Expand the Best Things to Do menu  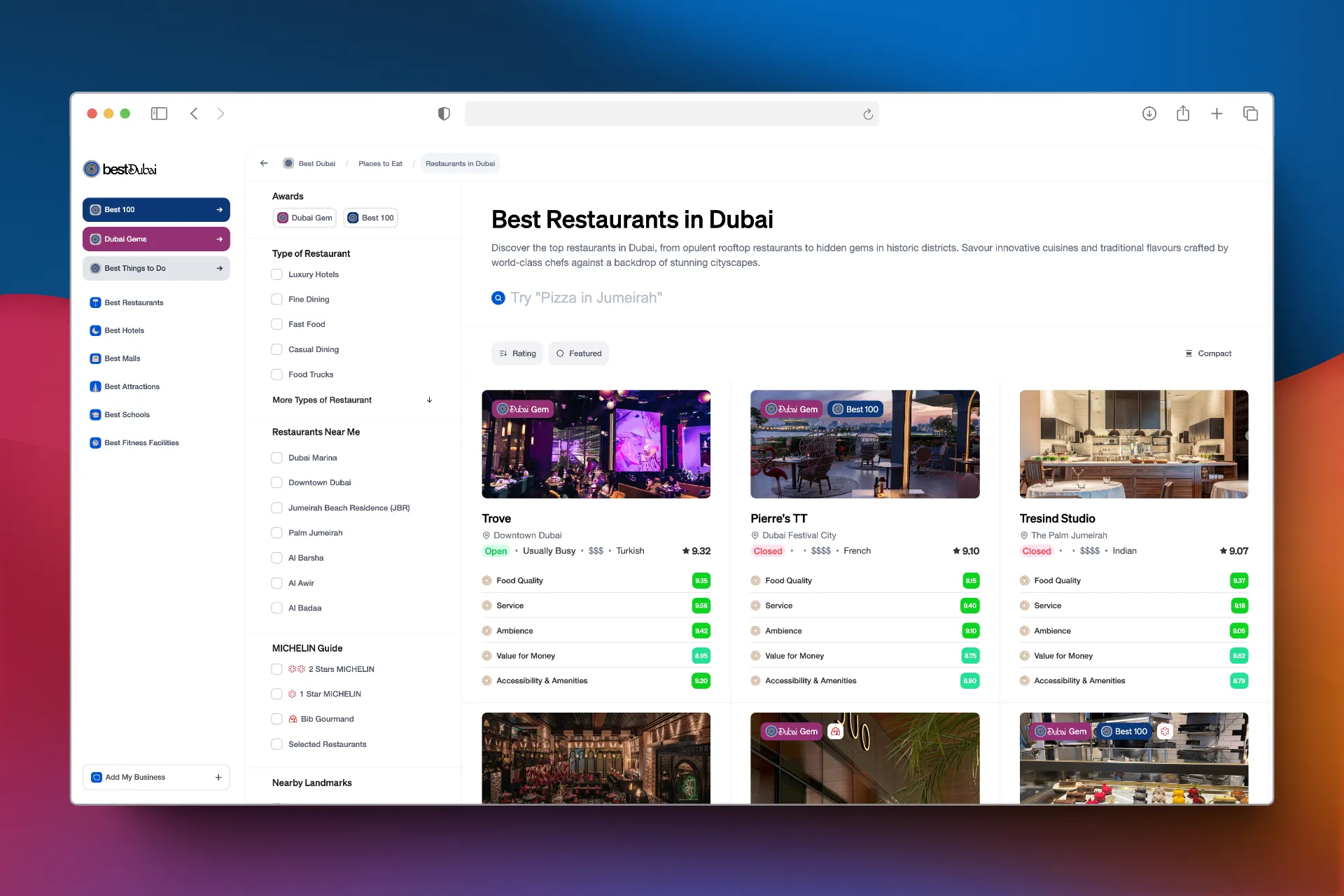(156, 268)
